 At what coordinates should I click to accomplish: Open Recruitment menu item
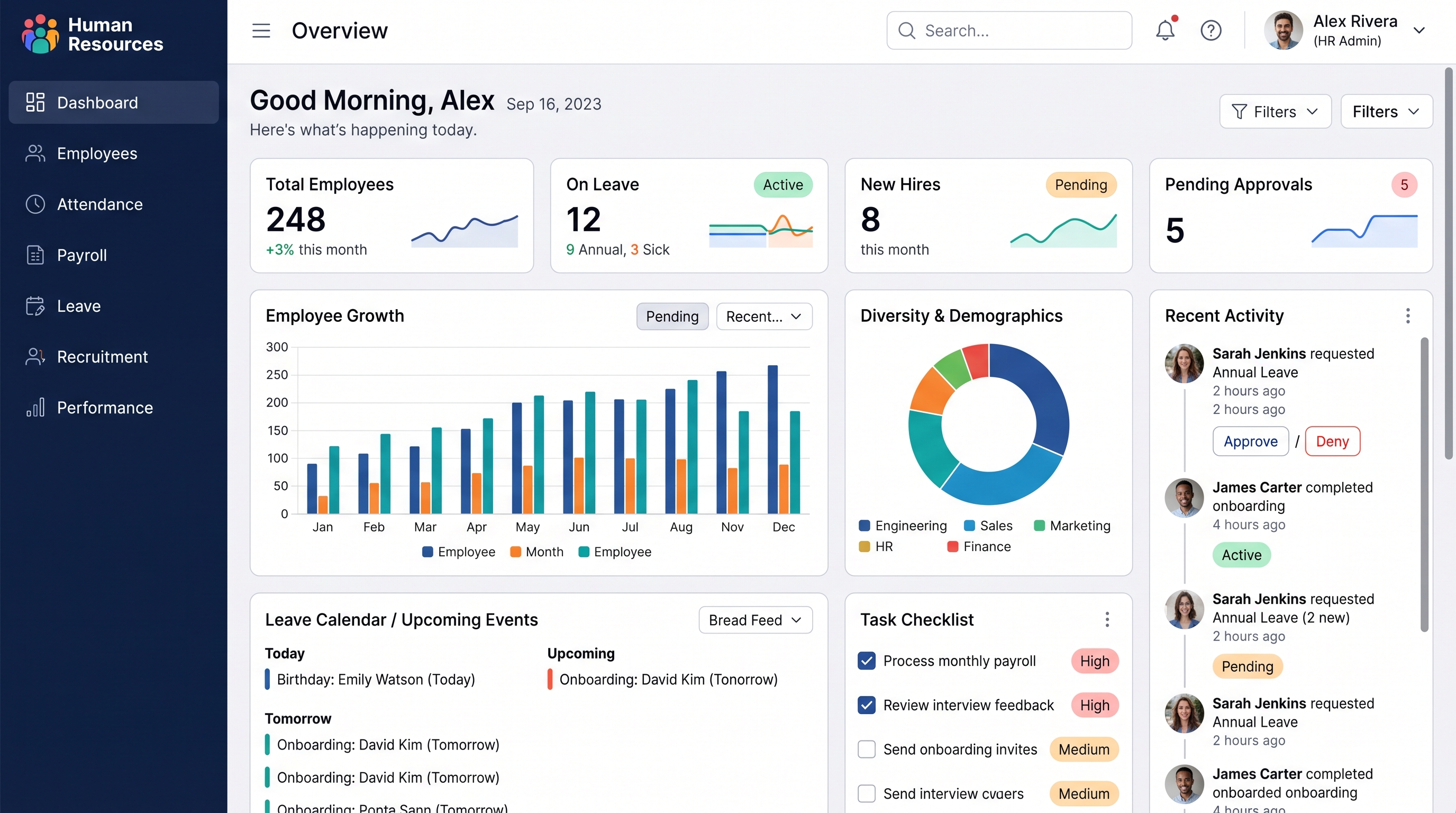[x=114, y=357]
